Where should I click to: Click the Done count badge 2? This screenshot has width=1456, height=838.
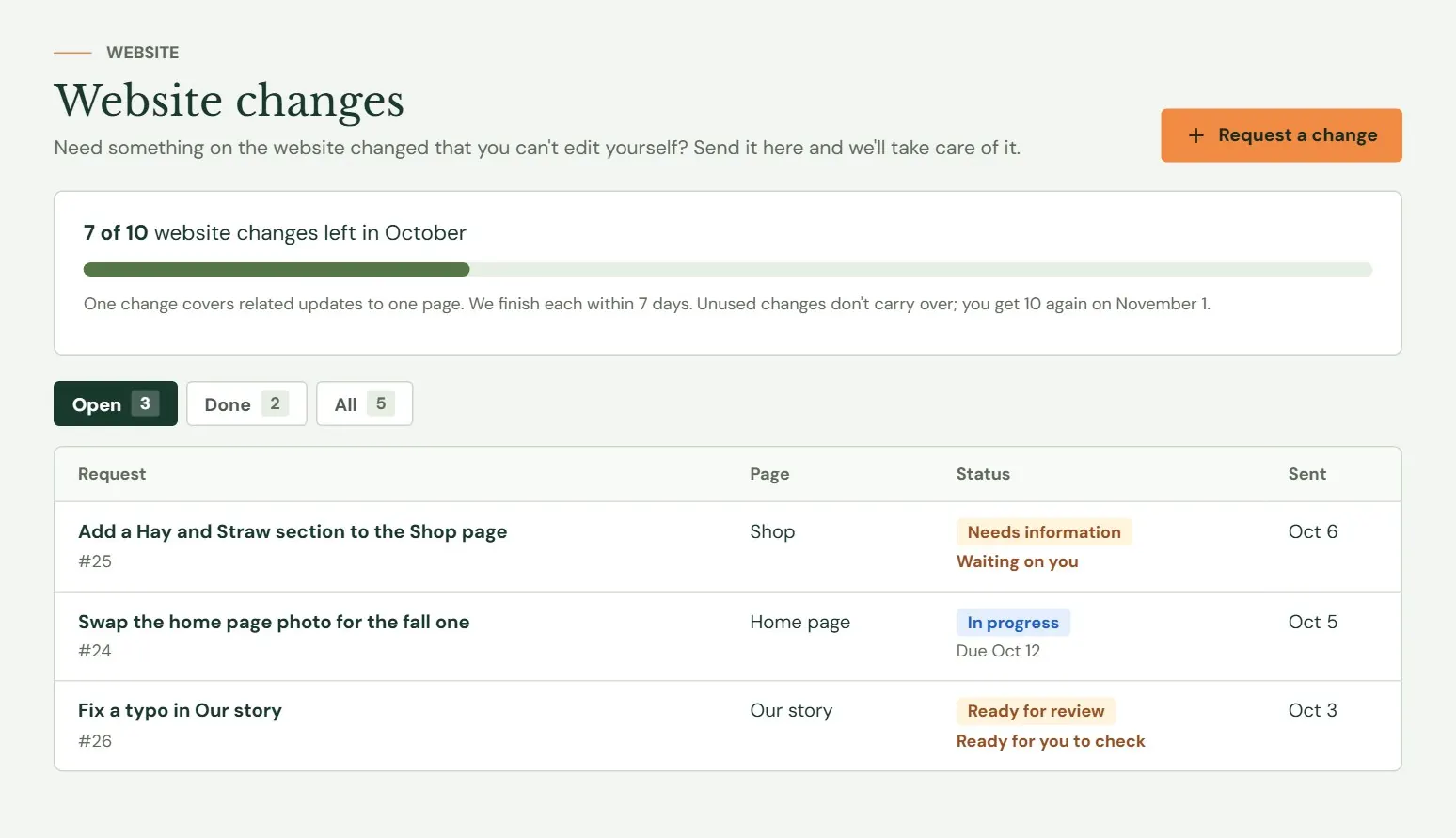click(x=275, y=403)
